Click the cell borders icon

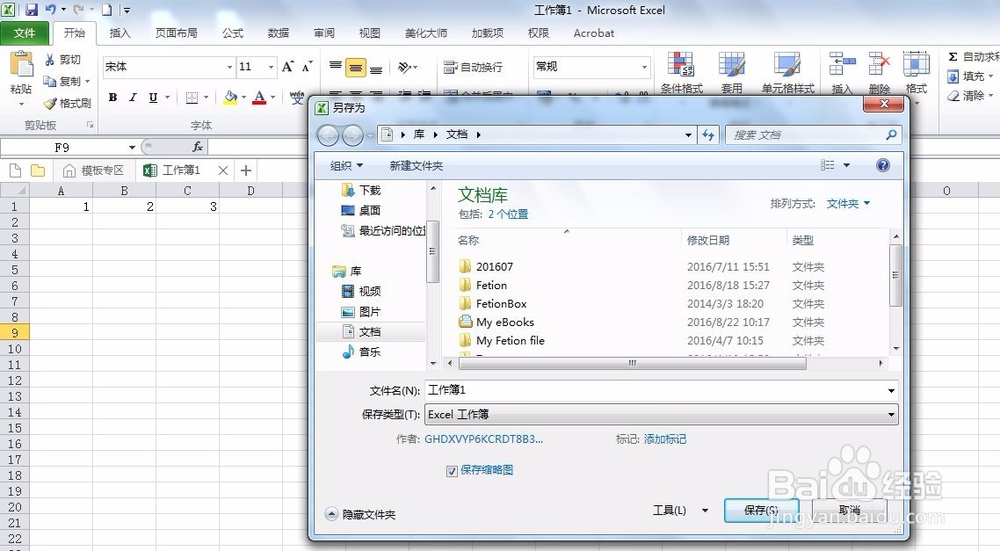click(x=192, y=98)
